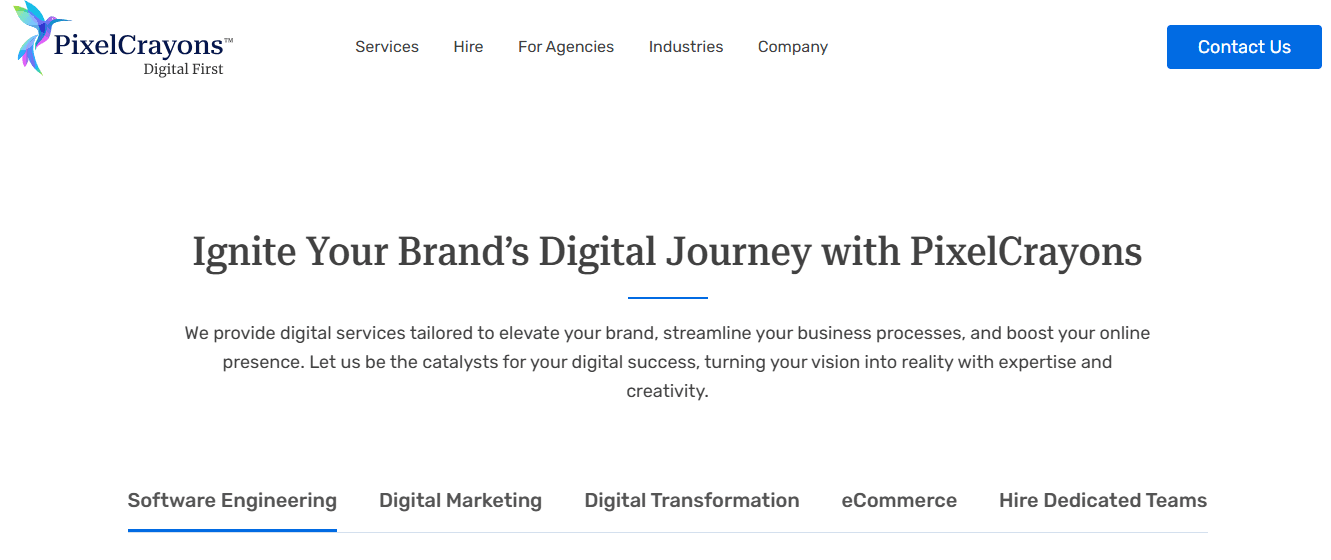Switch to the Digital Transformation tab

click(692, 501)
